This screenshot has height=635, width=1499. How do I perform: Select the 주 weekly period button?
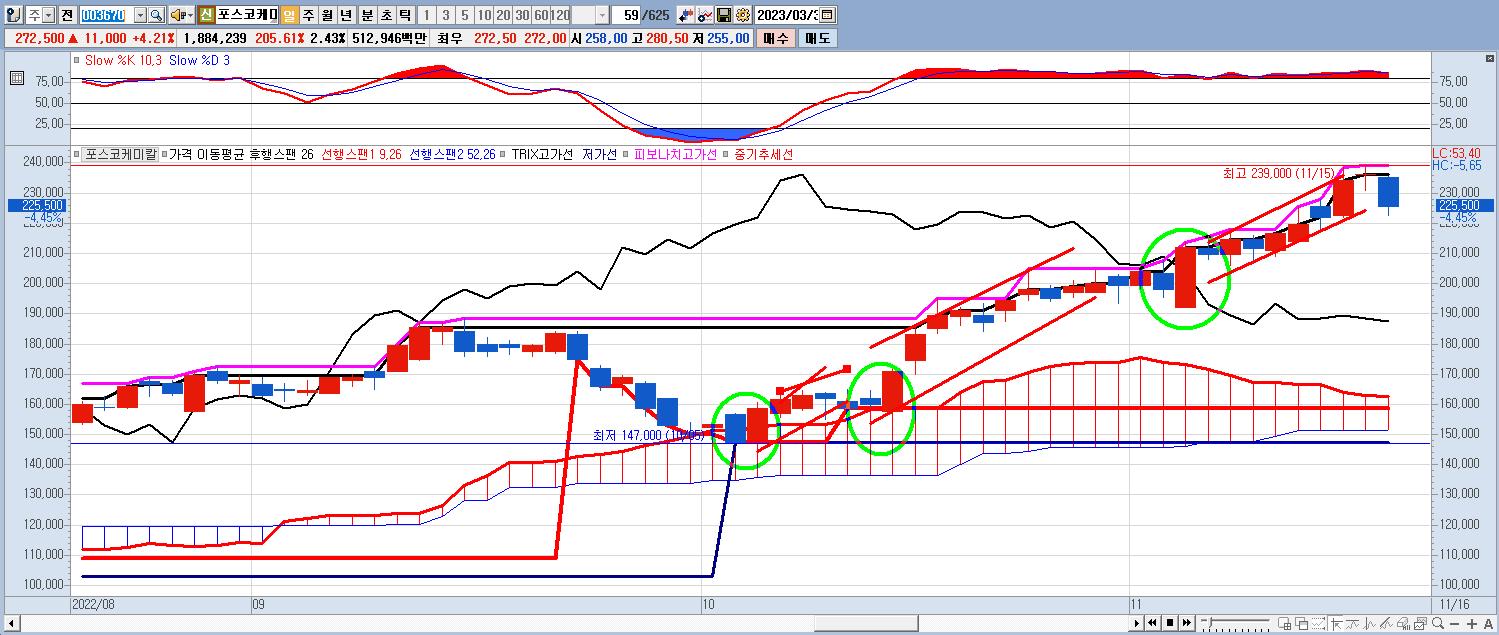point(308,15)
